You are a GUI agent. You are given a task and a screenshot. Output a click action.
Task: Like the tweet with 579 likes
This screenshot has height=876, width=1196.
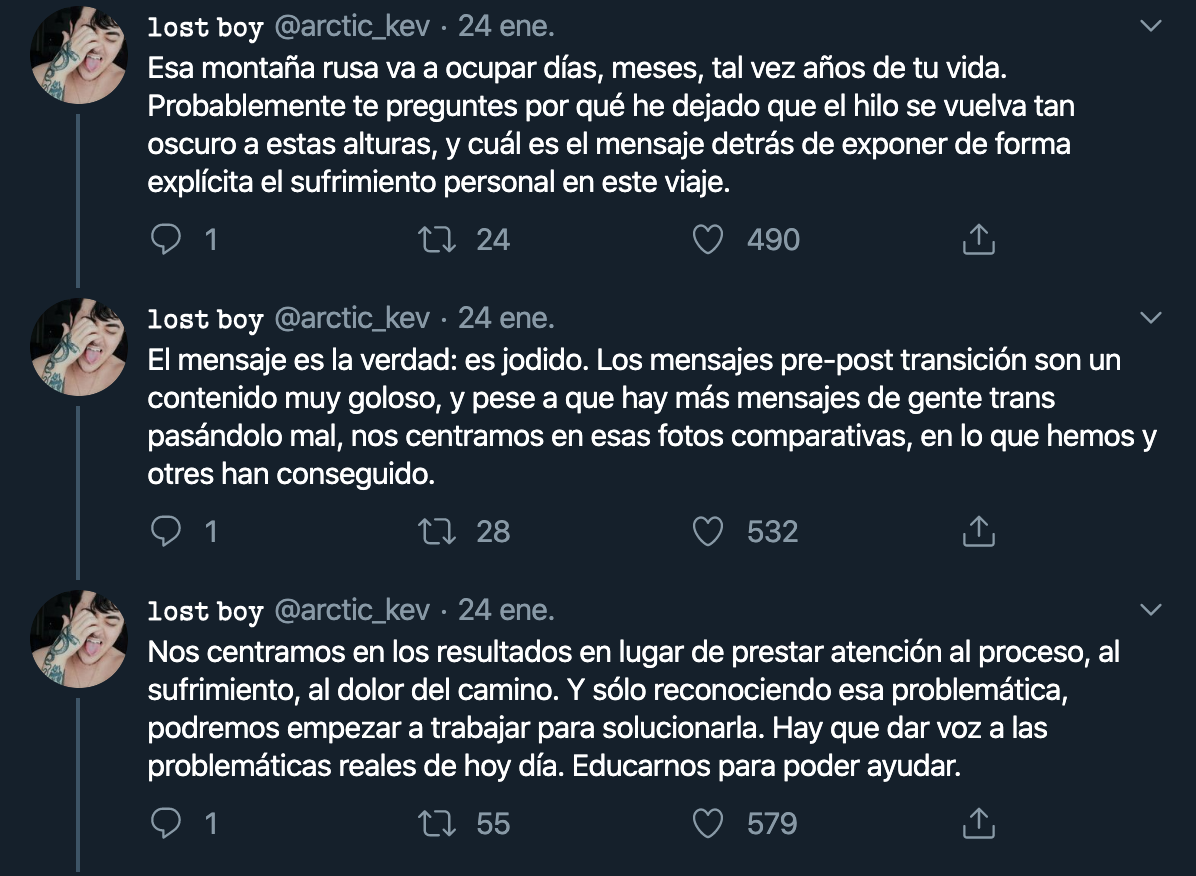708,823
